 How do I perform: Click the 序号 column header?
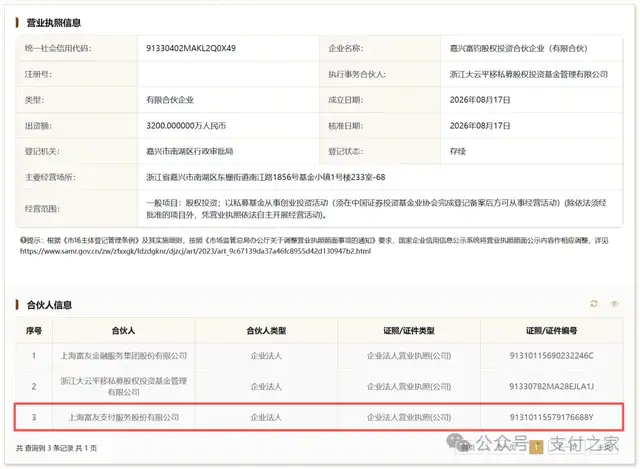(x=34, y=331)
